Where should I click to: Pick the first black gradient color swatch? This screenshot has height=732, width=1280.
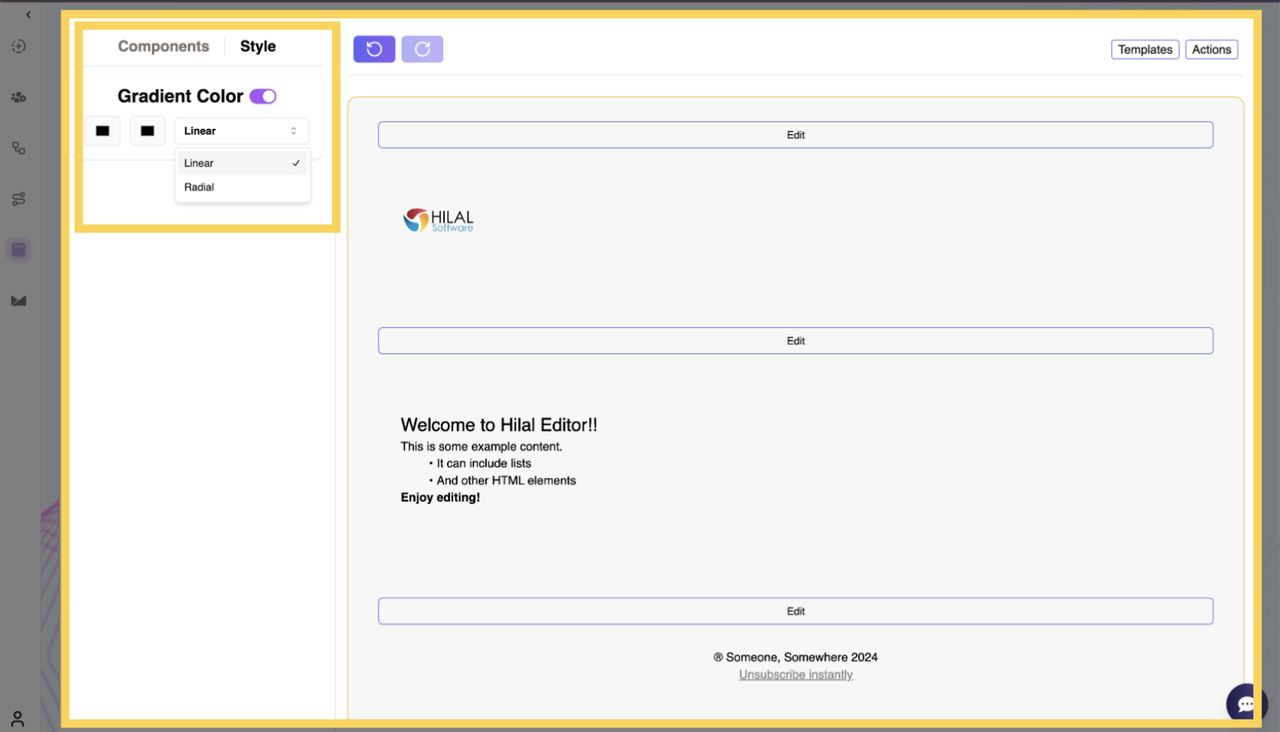coord(102,131)
